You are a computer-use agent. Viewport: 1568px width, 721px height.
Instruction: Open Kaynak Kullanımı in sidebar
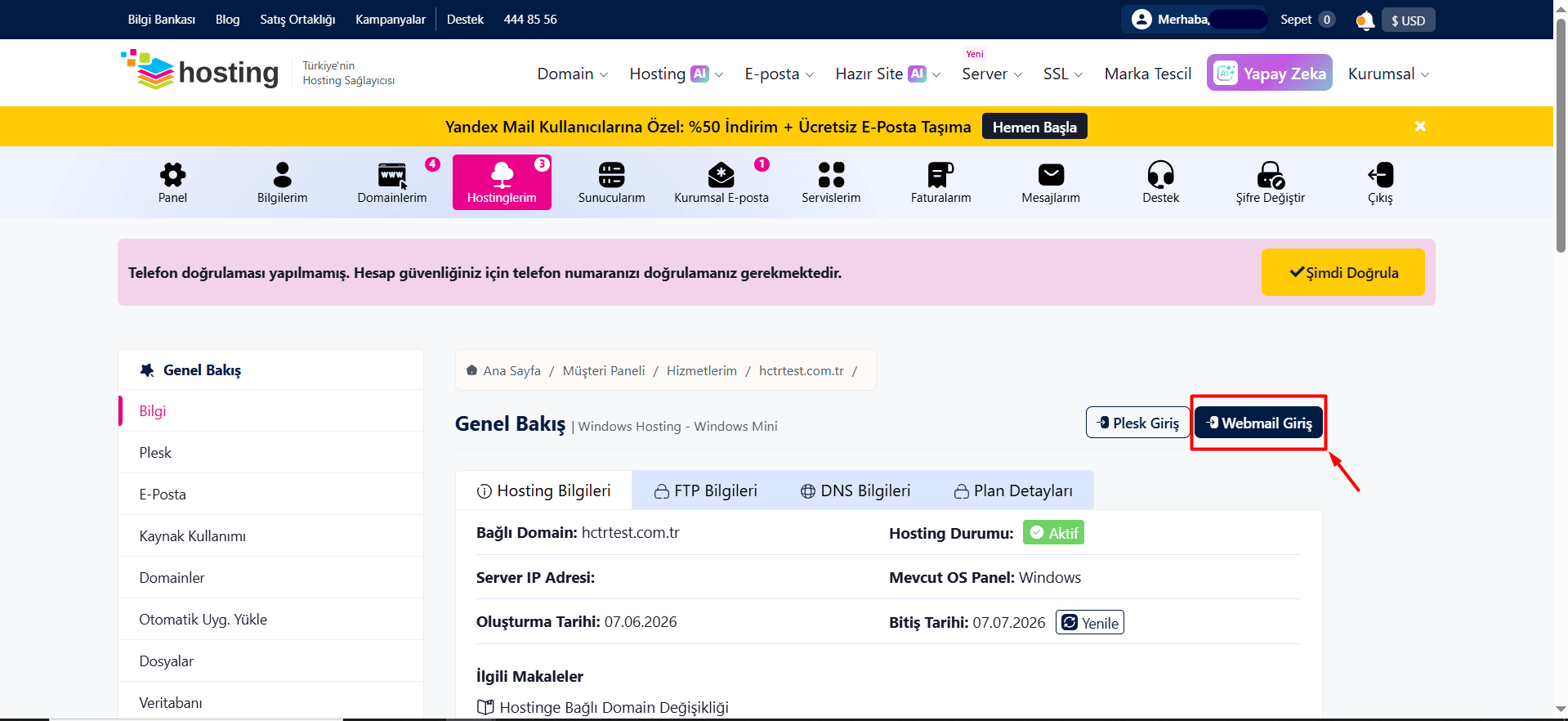coord(271,536)
